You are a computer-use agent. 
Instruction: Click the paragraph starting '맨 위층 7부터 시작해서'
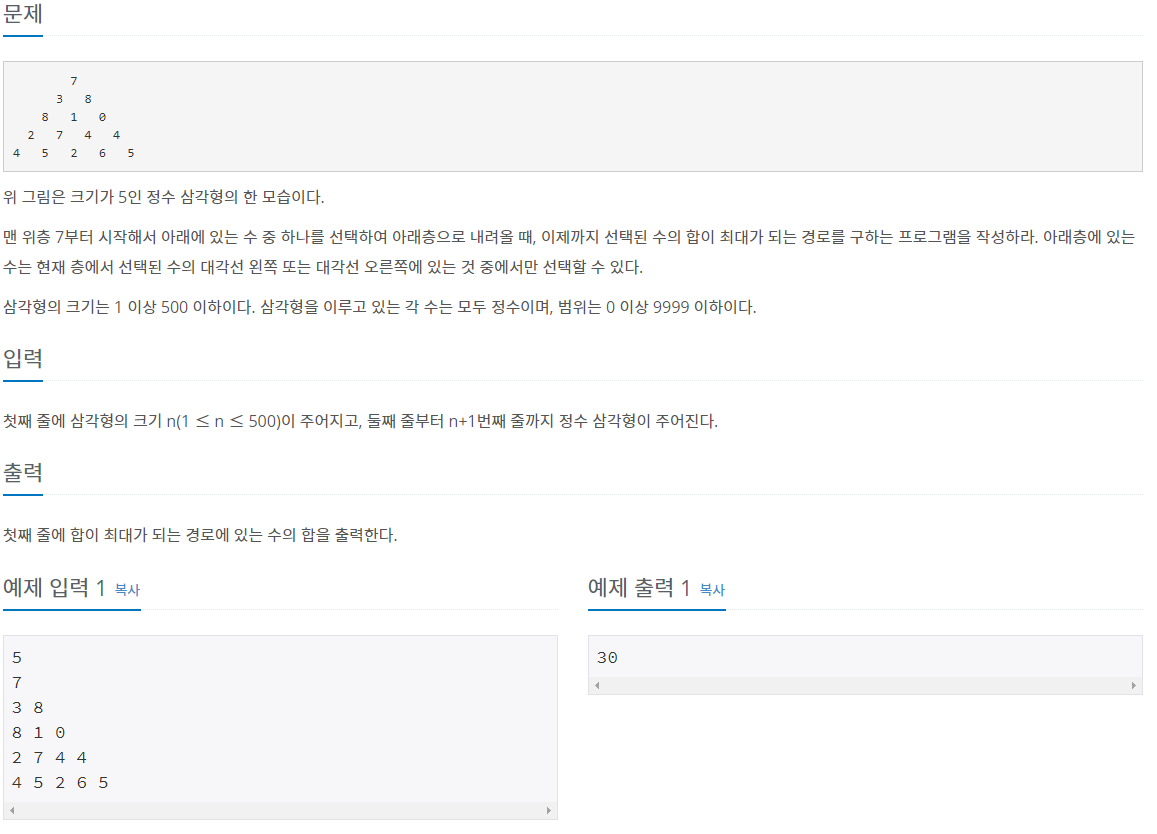(569, 252)
